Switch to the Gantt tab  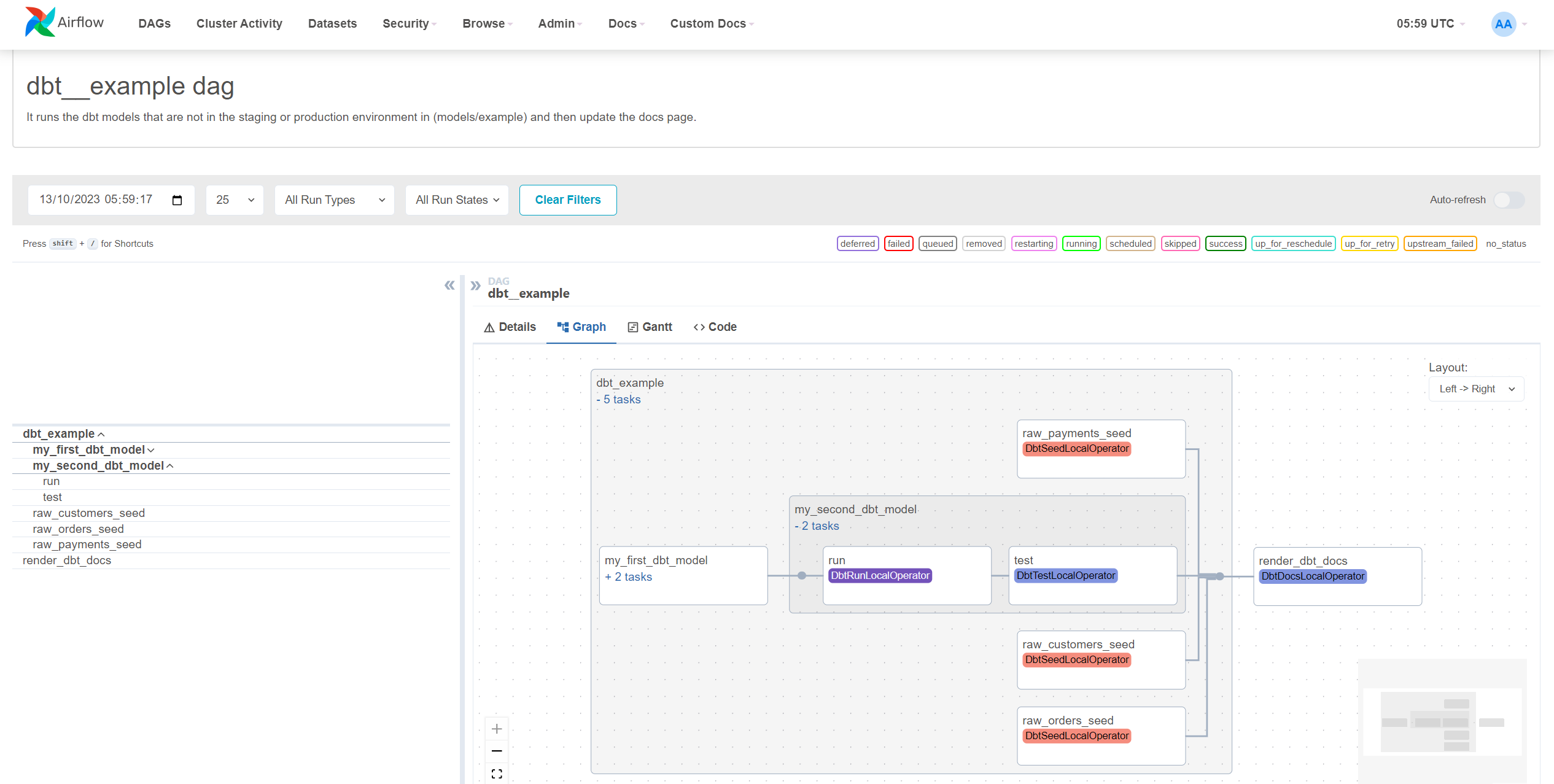pyautogui.click(x=650, y=327)
